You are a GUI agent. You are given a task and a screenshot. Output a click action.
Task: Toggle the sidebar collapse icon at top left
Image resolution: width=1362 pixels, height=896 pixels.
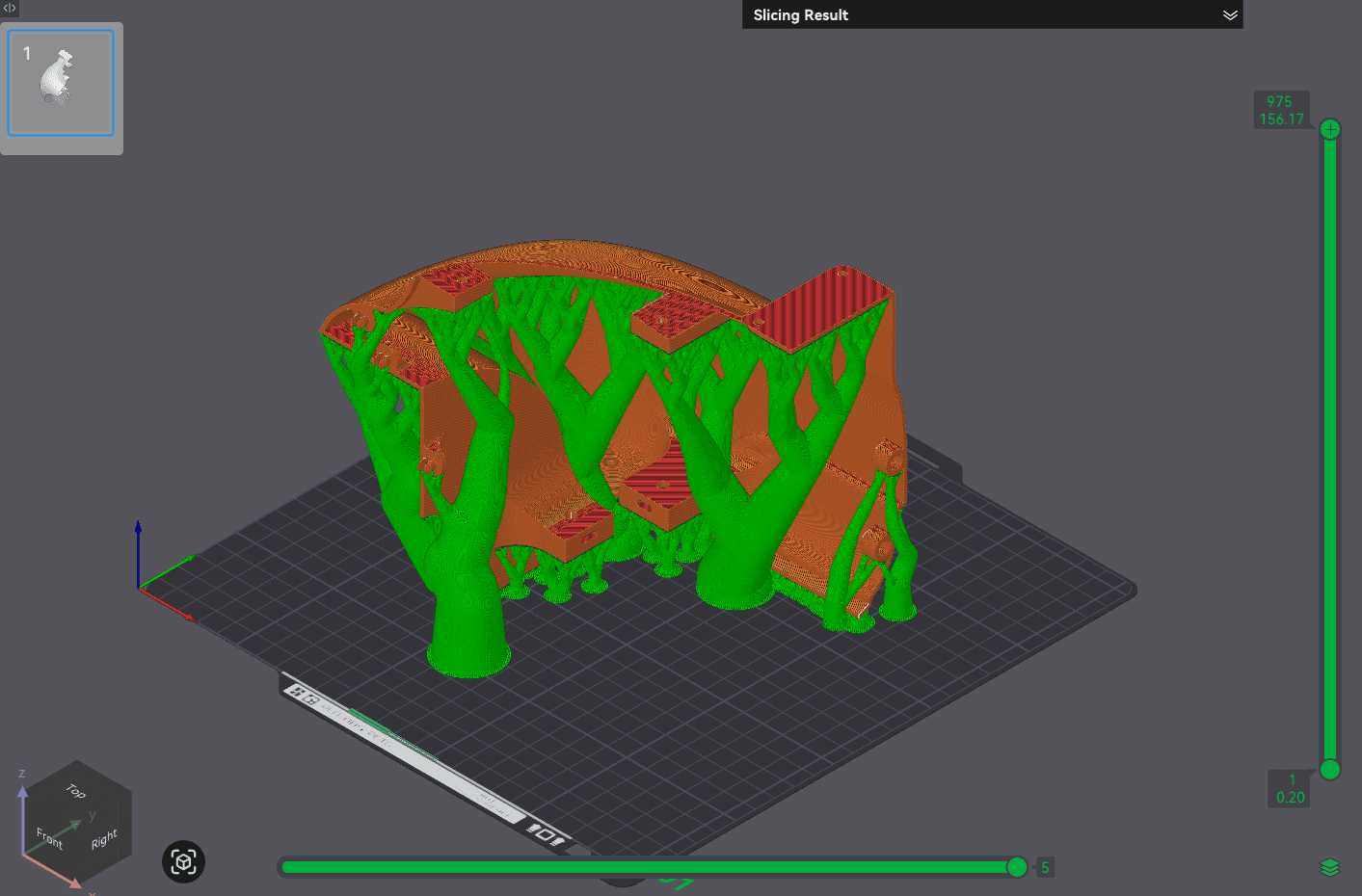click(10, 8)
